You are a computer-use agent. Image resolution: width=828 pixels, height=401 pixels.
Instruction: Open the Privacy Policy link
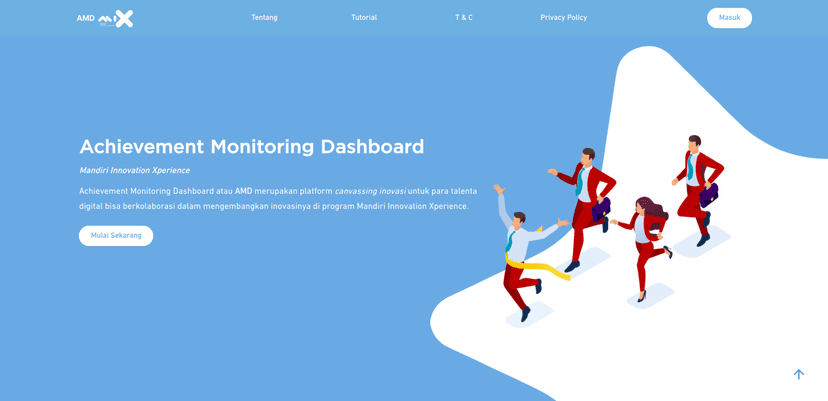[x=563, y=18]
